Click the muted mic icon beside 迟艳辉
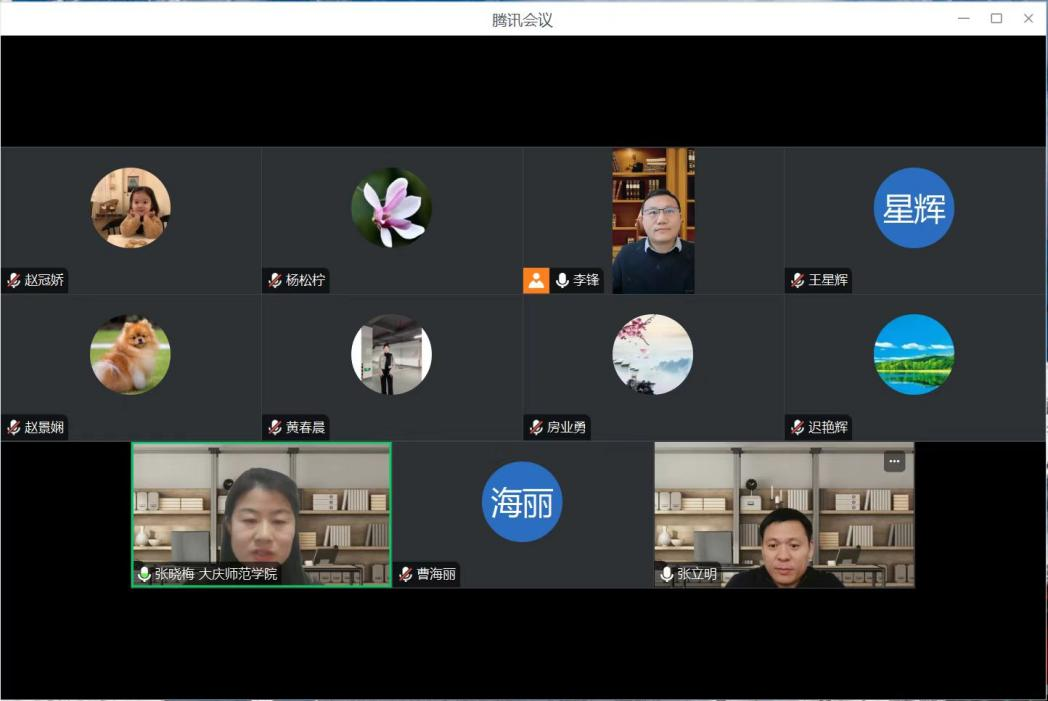 tap(798, 428)
